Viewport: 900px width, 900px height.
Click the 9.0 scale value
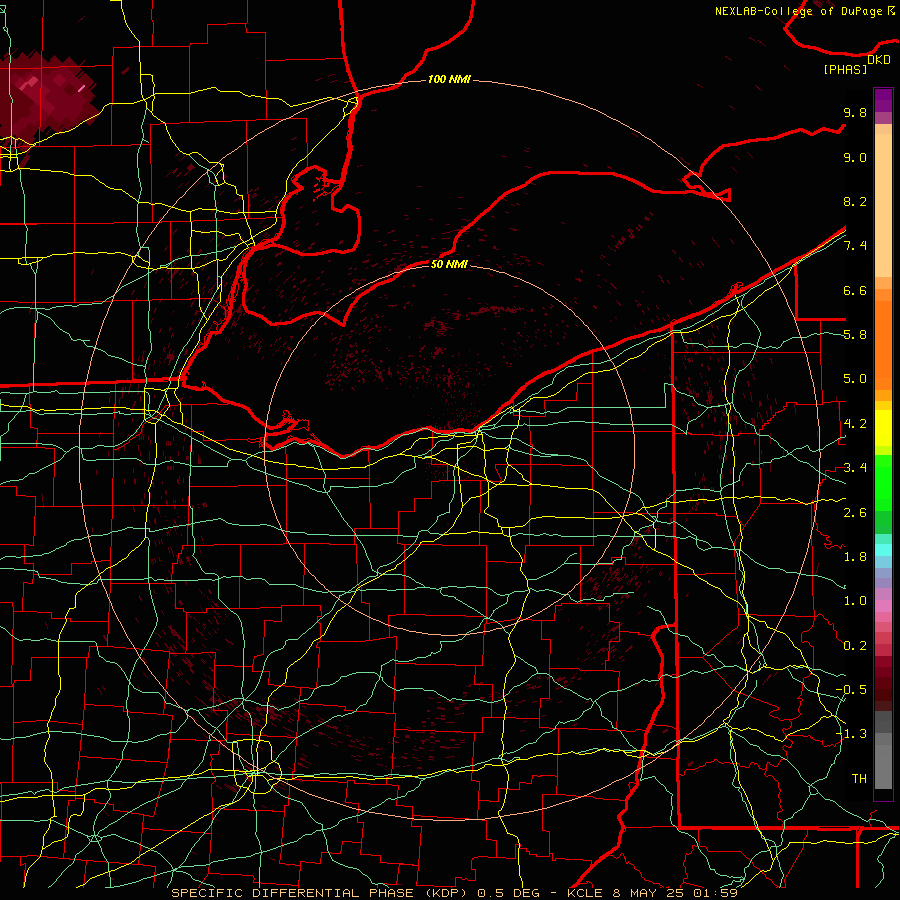[x=855, y=157]
